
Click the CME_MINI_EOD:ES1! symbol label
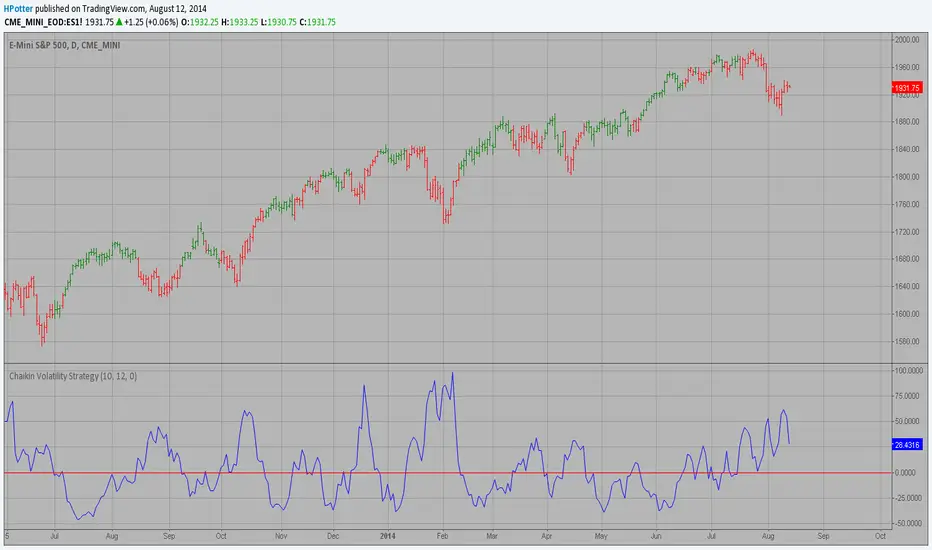[x=43, y=22]
